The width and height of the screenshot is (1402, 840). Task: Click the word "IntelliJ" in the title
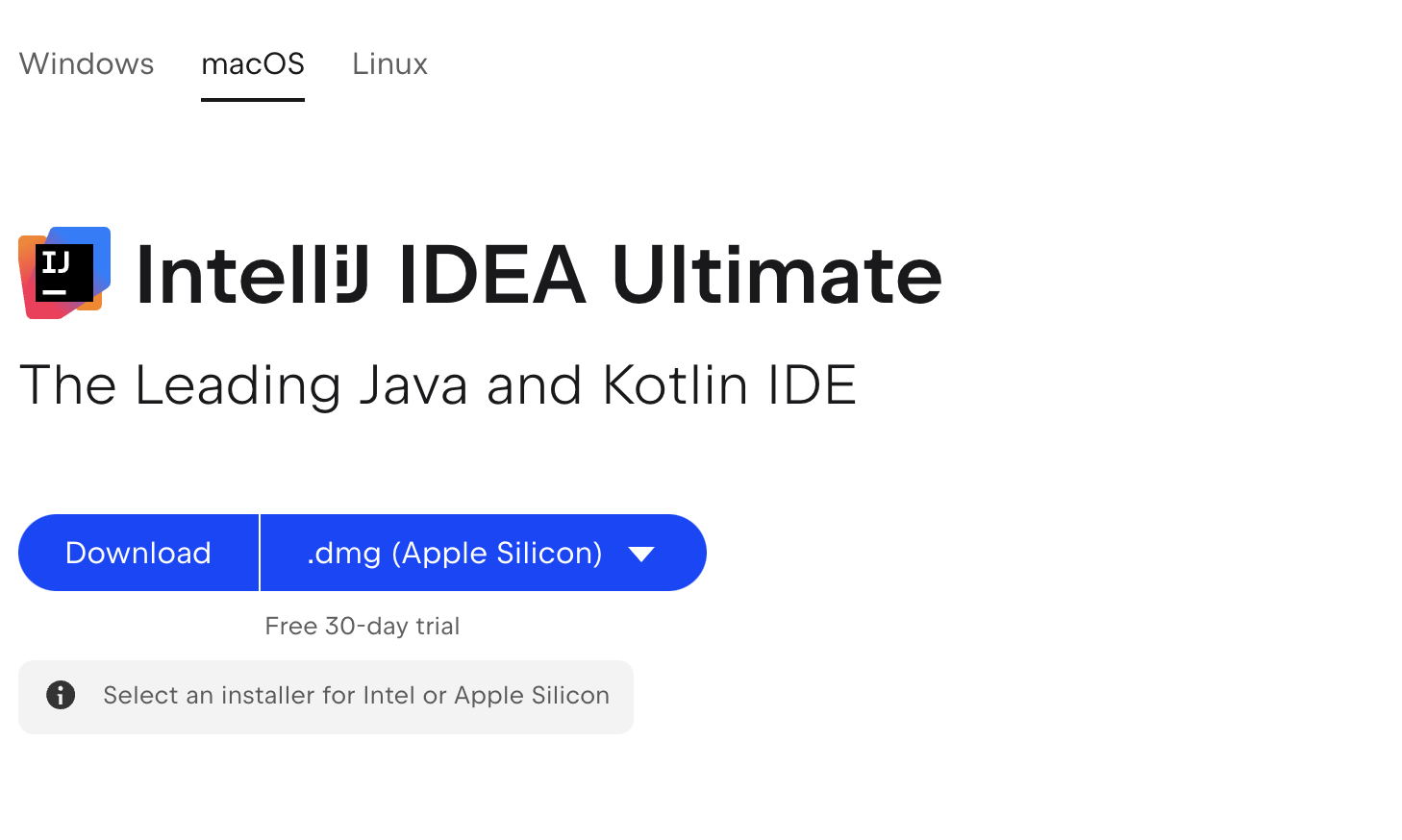click(x=252, y=276)
